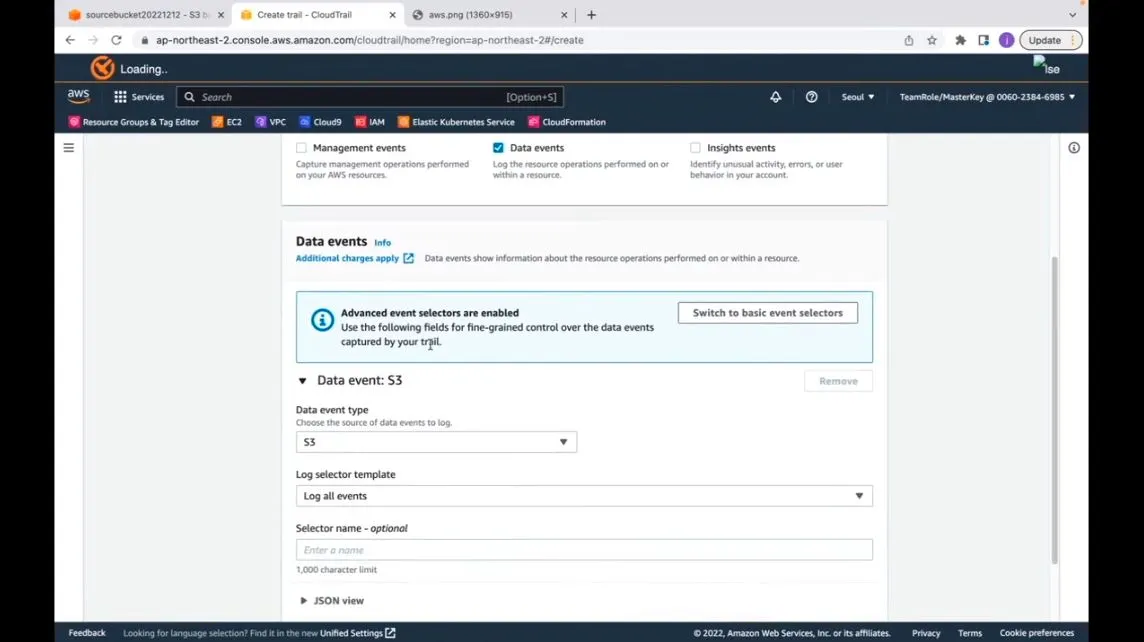Image resolution: width=1144 pixels, height=642 pixels.
Task: Open the EC2 shortcut
Action: 227,122
